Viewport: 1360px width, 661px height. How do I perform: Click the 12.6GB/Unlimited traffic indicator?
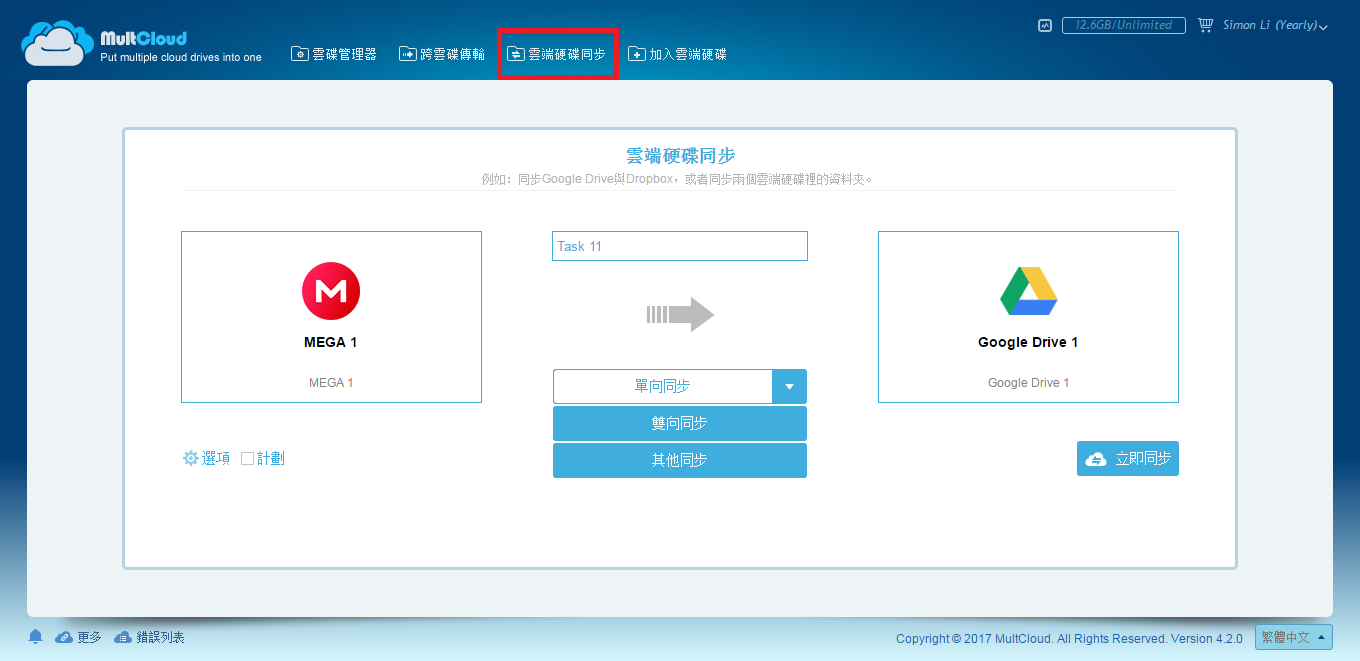1123,25
